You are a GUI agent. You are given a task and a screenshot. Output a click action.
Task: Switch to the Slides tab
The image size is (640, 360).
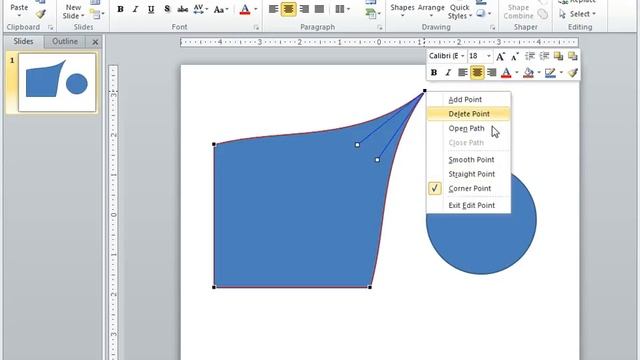(23, 41)
